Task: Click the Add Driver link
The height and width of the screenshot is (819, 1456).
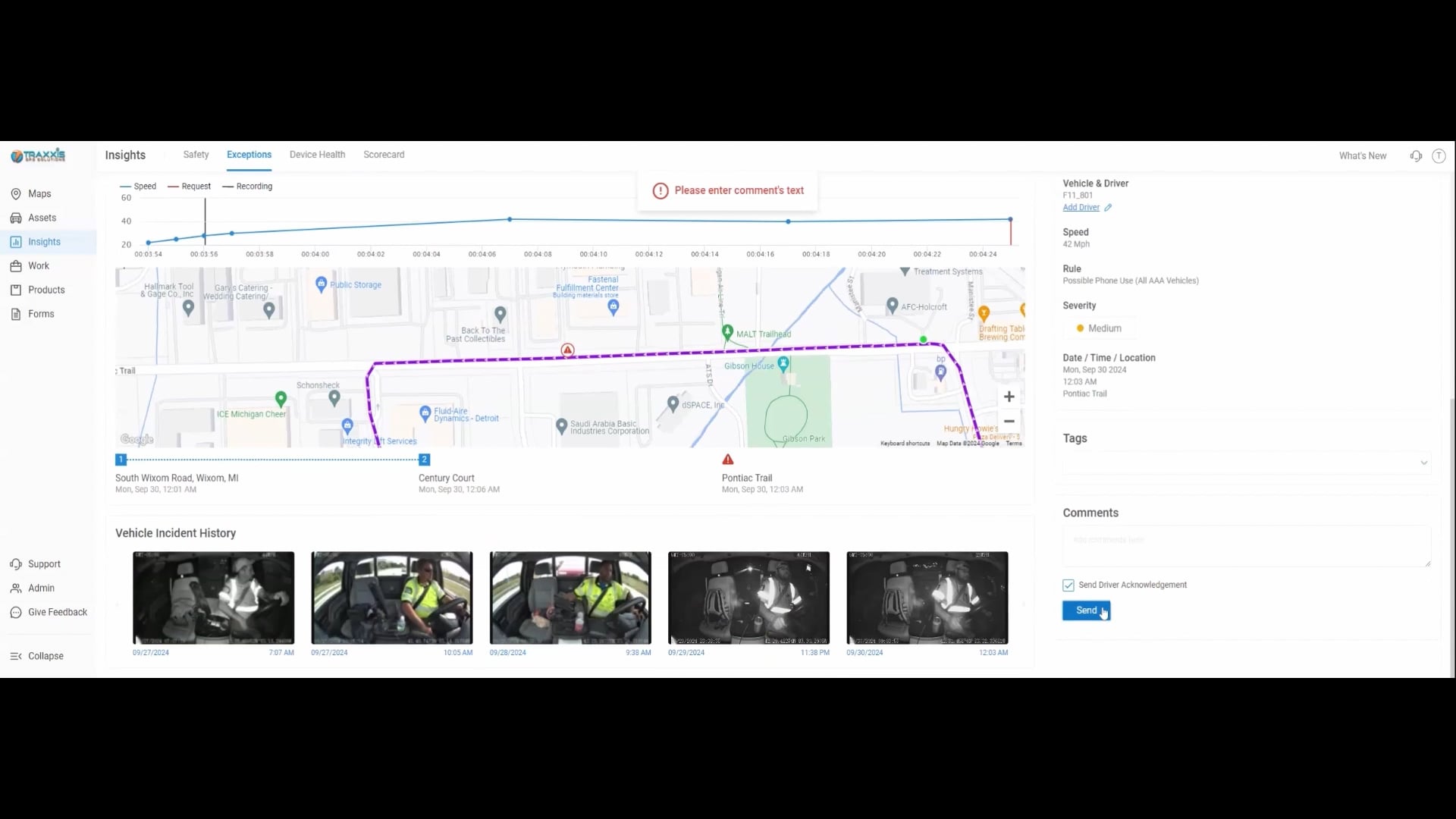Action: pos(1081,207)
